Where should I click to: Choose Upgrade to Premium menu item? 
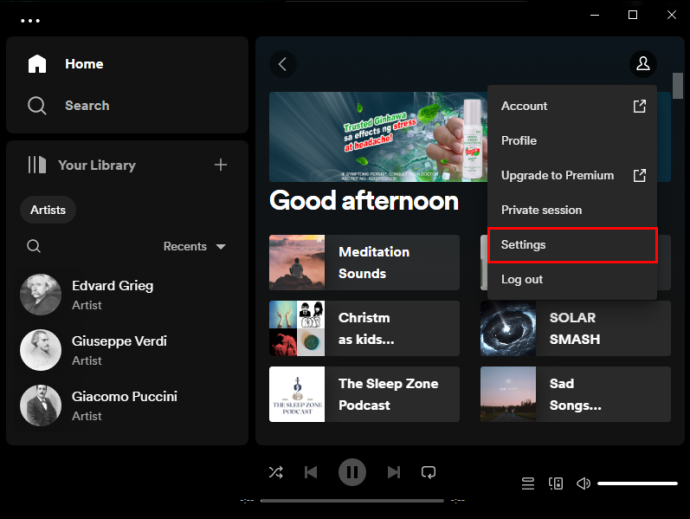tap(572, 175)
